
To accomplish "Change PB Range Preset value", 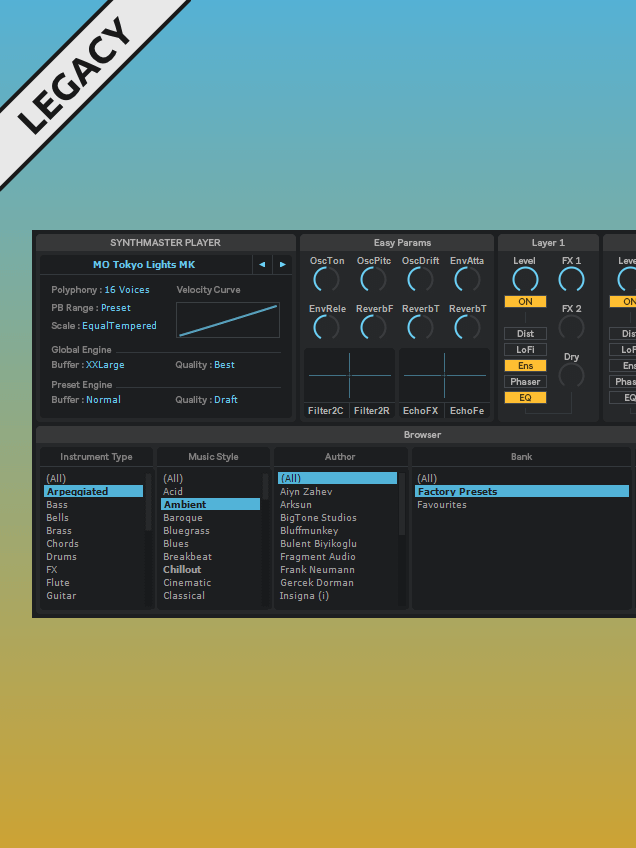I will coord(116,308).
